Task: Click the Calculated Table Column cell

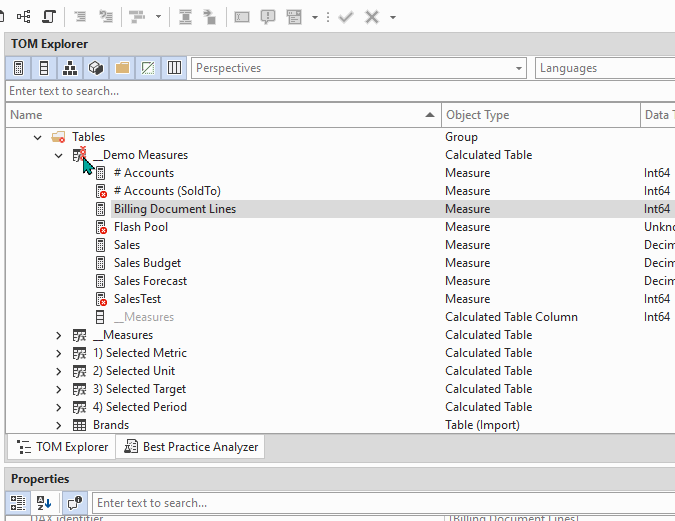Action: point(511,317)
